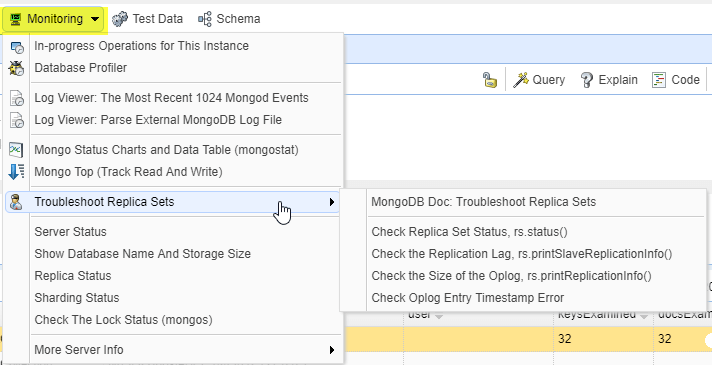Open Log Viewer: Most Recent 1024 Mongod Events
The image size is (712, 366).
point(173,98)
